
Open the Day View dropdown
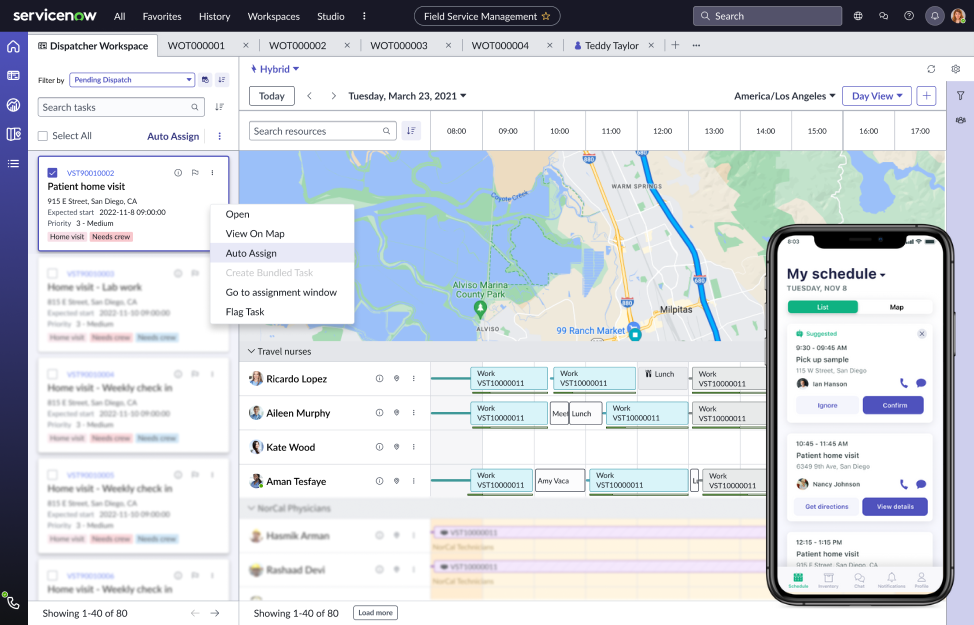click(876, 96)
